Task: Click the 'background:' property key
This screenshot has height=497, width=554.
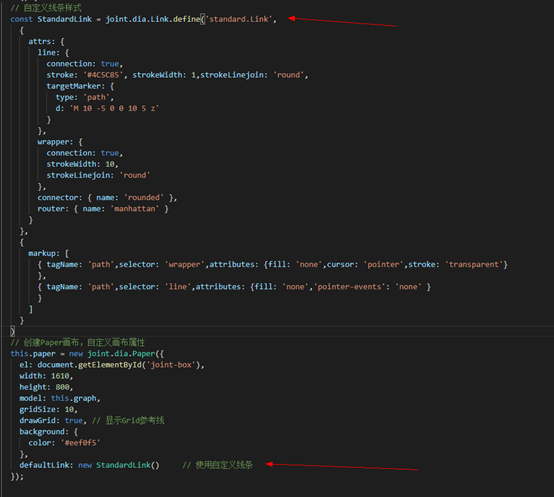Action: click(44, 432)
